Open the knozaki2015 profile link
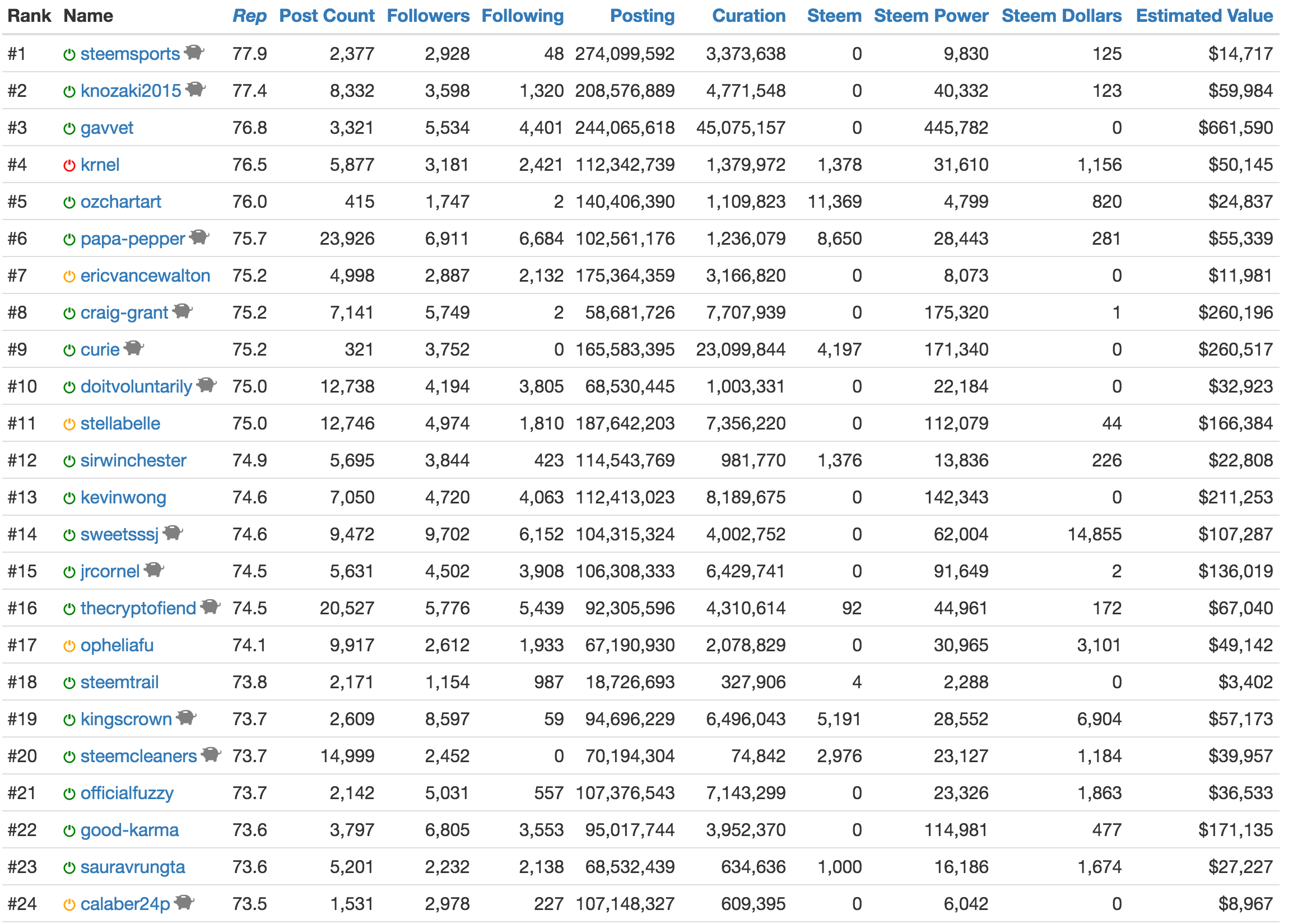This screenshot has height=924, width=1293. (131, 91)
